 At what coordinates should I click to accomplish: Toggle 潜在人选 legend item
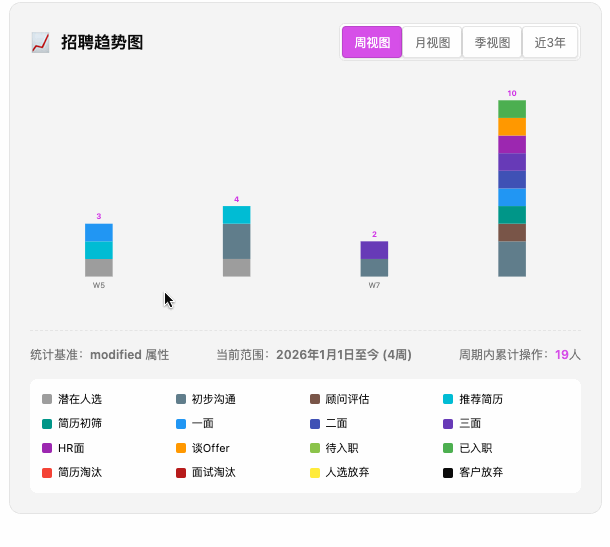click(72, 399)
